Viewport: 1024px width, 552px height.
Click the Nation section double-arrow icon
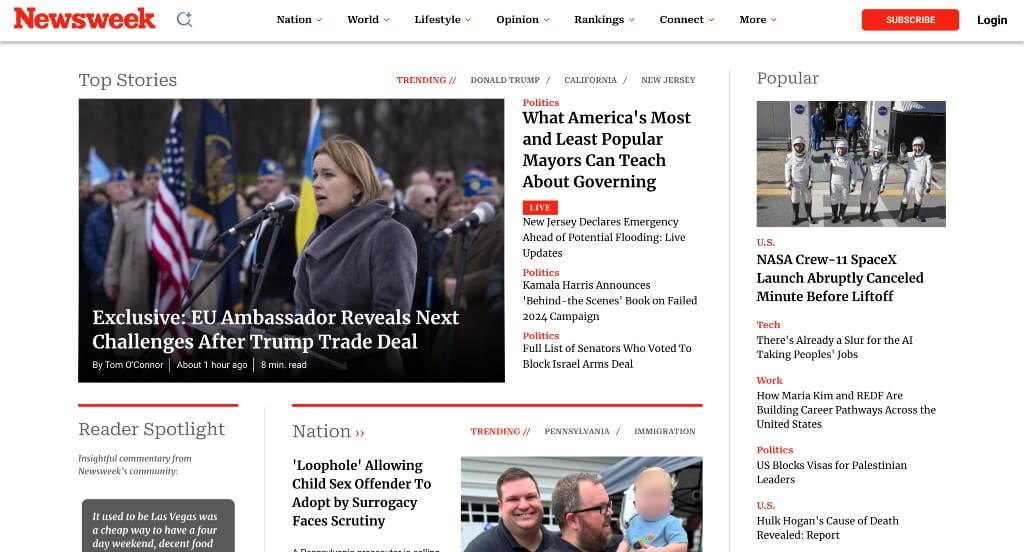click(x=360, y=432)
